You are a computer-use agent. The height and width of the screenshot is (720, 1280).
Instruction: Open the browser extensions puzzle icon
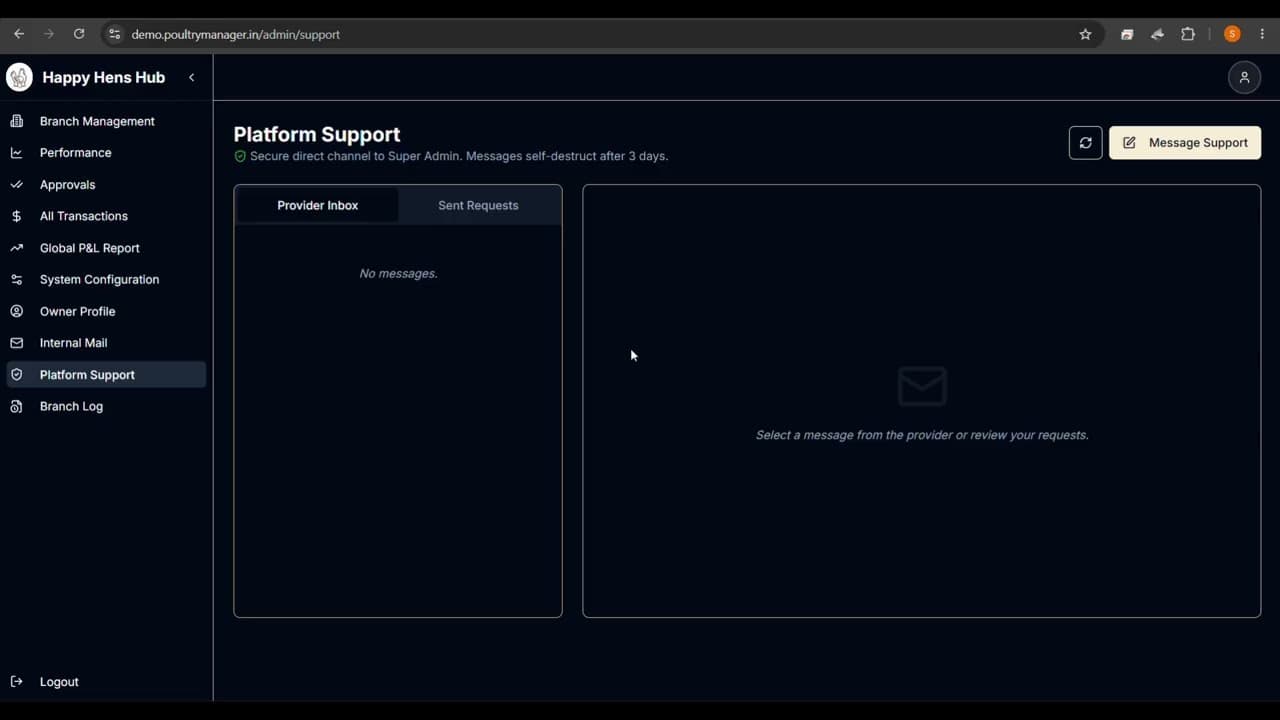click(x=1188, y=34)
